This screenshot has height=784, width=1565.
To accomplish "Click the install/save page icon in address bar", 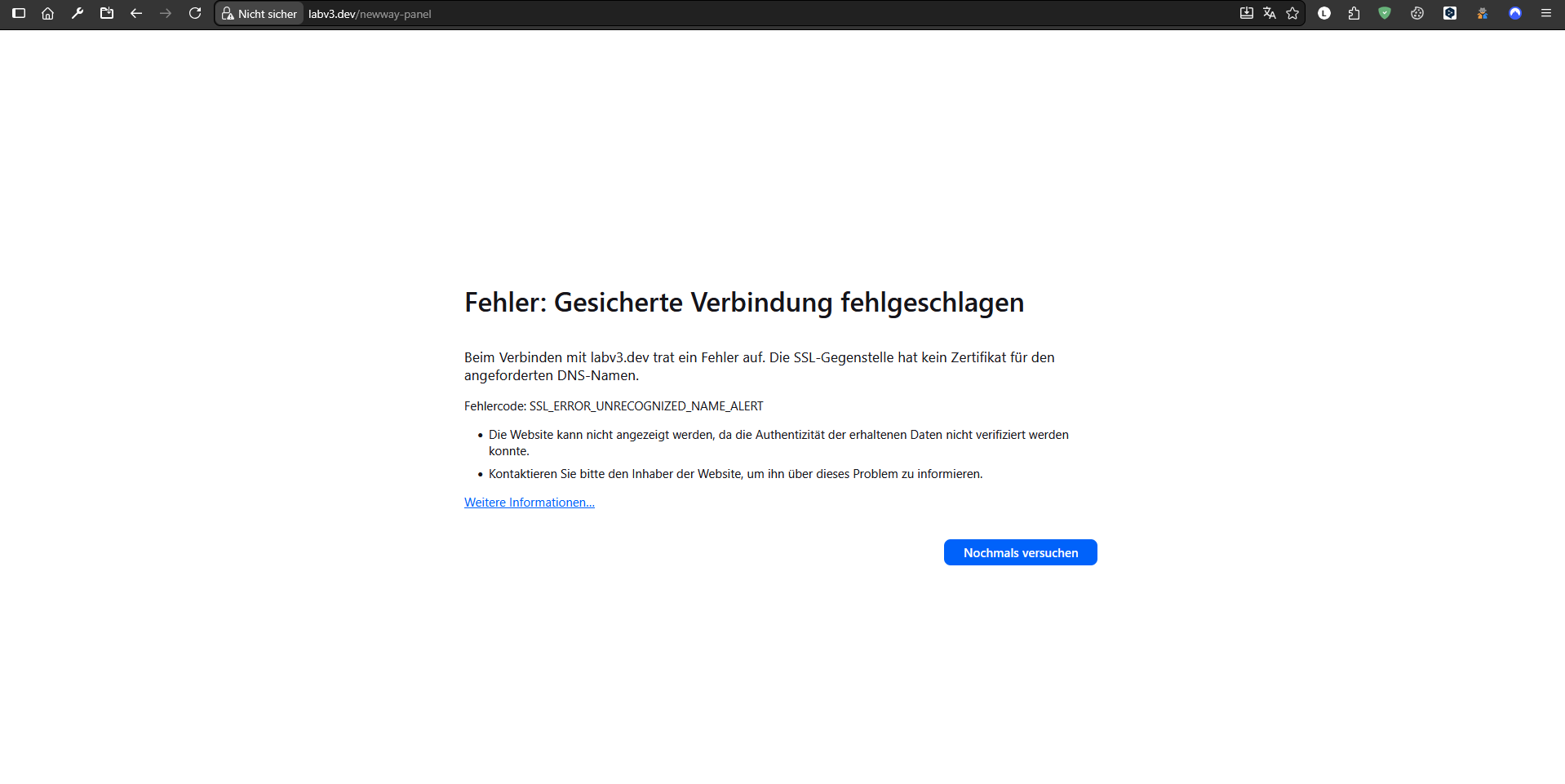I will point(1246,14).
